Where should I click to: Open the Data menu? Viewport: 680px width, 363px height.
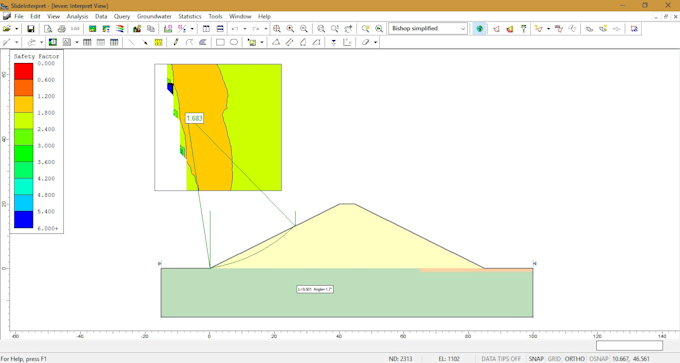[101, 16]
